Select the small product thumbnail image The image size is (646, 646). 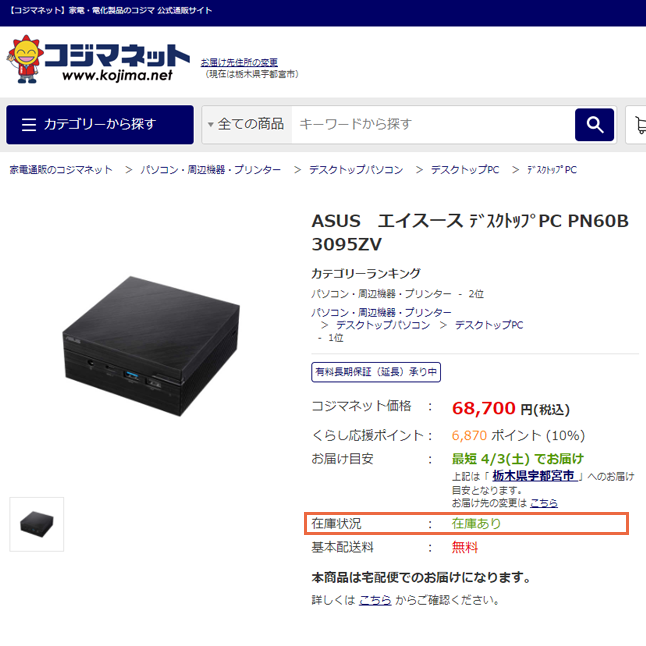pos(37,524)
